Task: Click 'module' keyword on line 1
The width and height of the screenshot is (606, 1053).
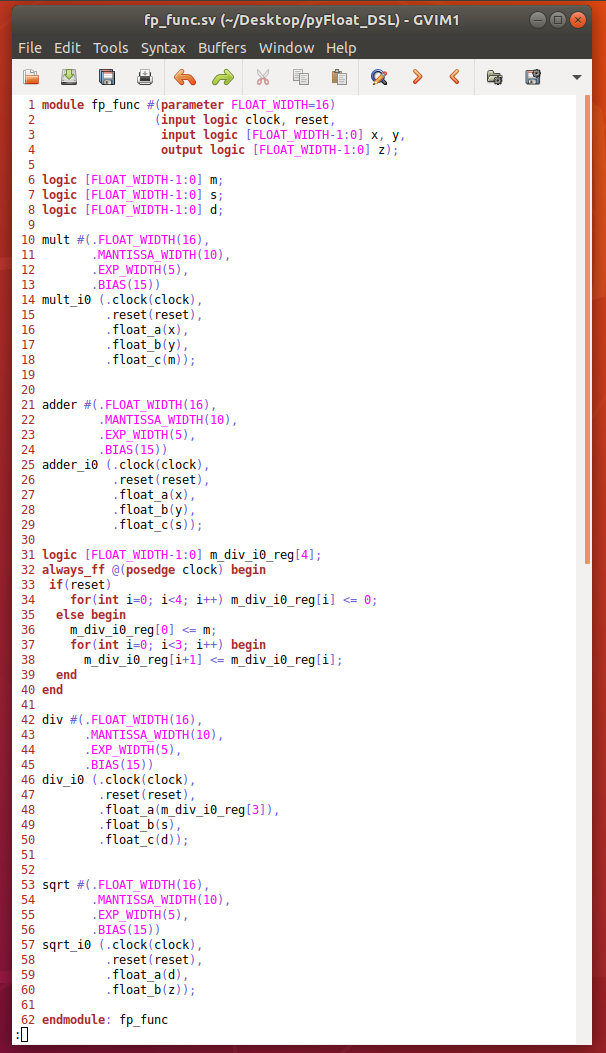Action: pyautogui.click(x=63, y=105)
